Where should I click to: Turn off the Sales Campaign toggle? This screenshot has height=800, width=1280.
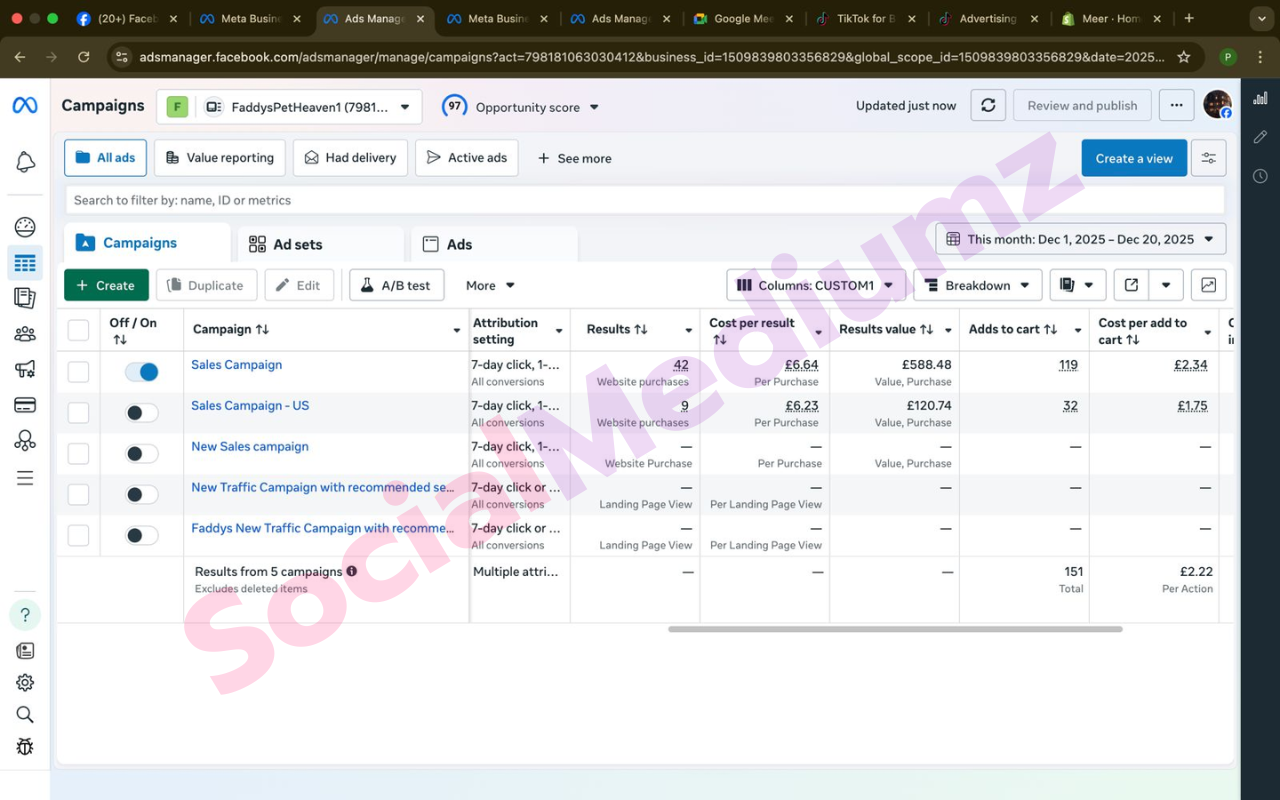pos(142,372)
